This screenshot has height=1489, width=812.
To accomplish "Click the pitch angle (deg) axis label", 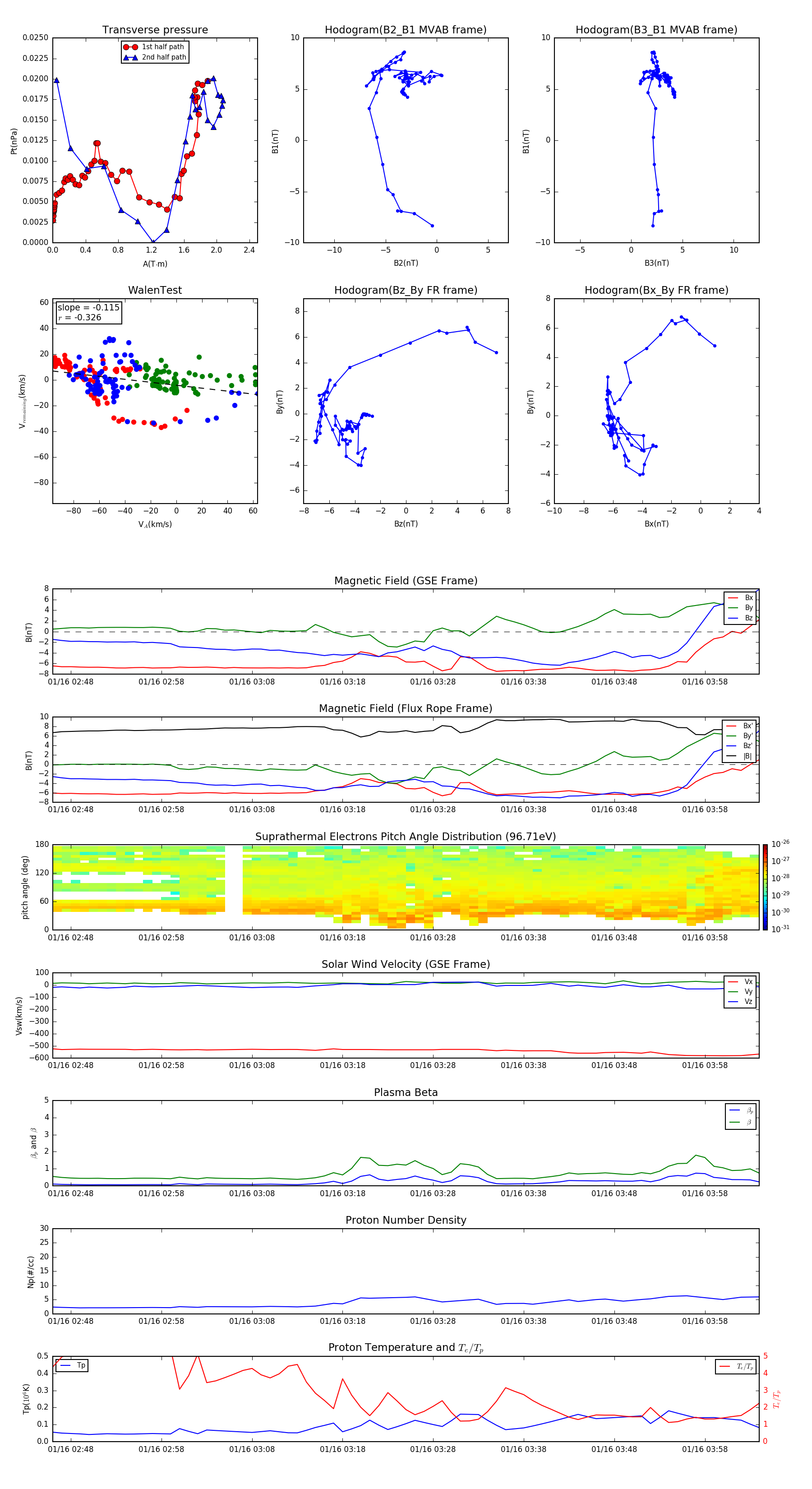I will click(x=25, y=887).
